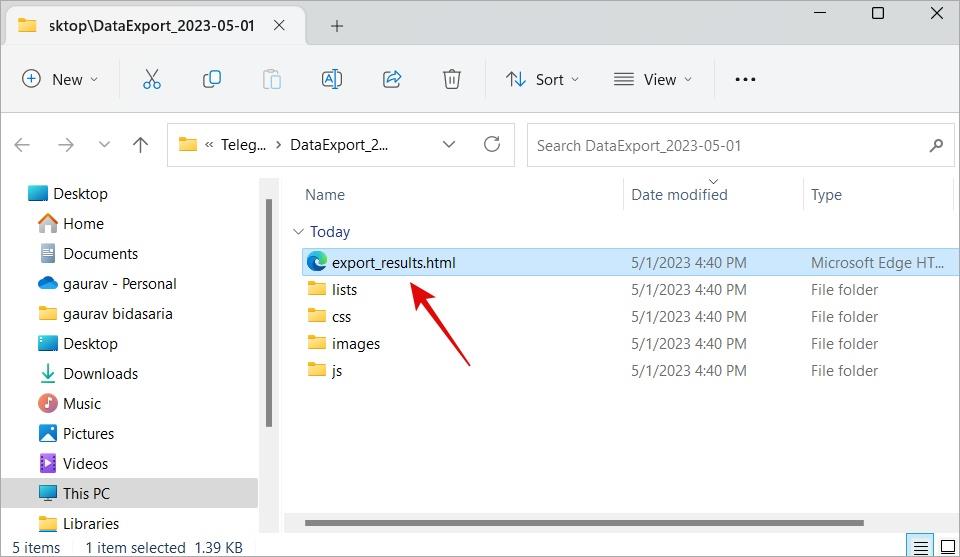Select the css folder name
960x557 pixels.
341,316
